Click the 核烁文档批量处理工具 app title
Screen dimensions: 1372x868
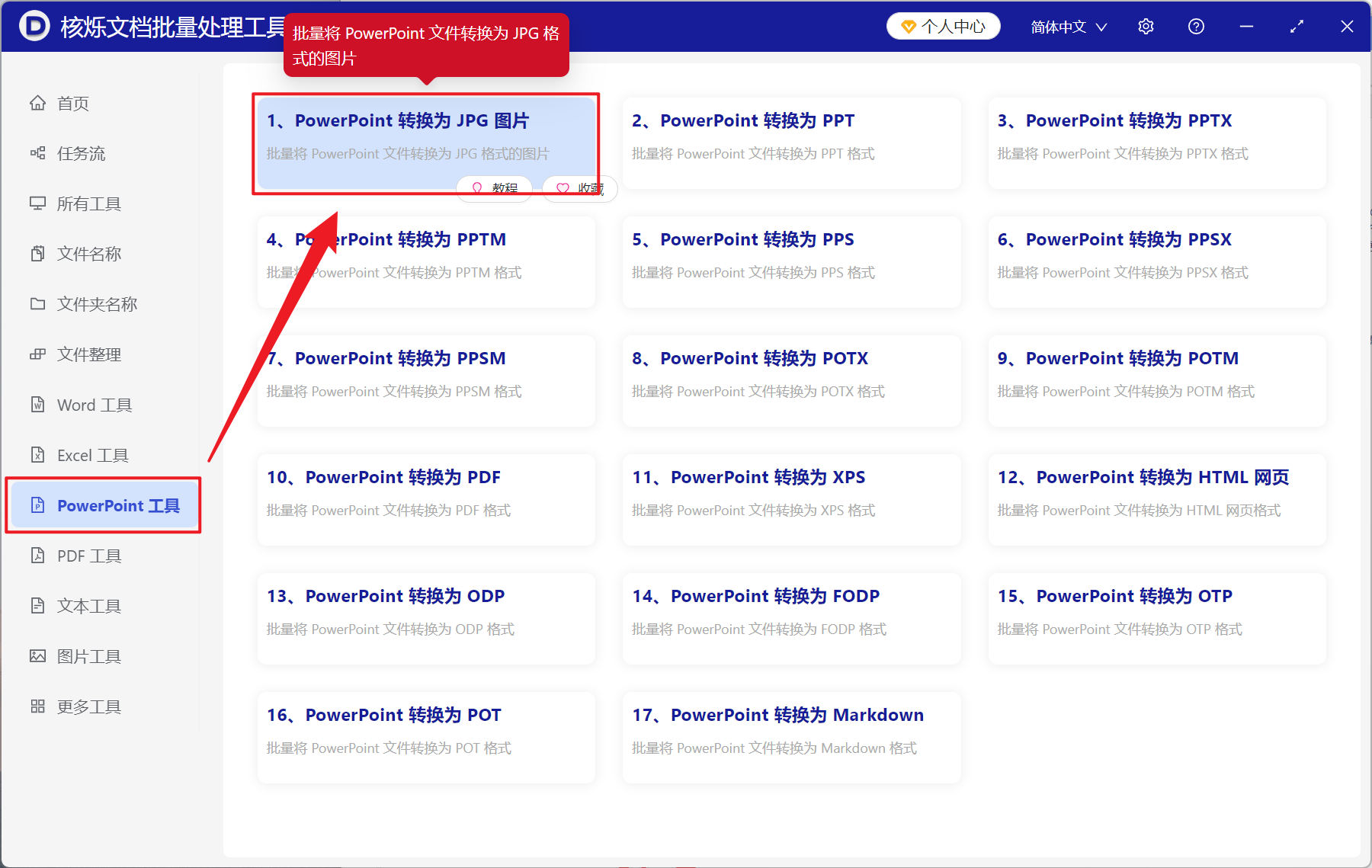174,27
